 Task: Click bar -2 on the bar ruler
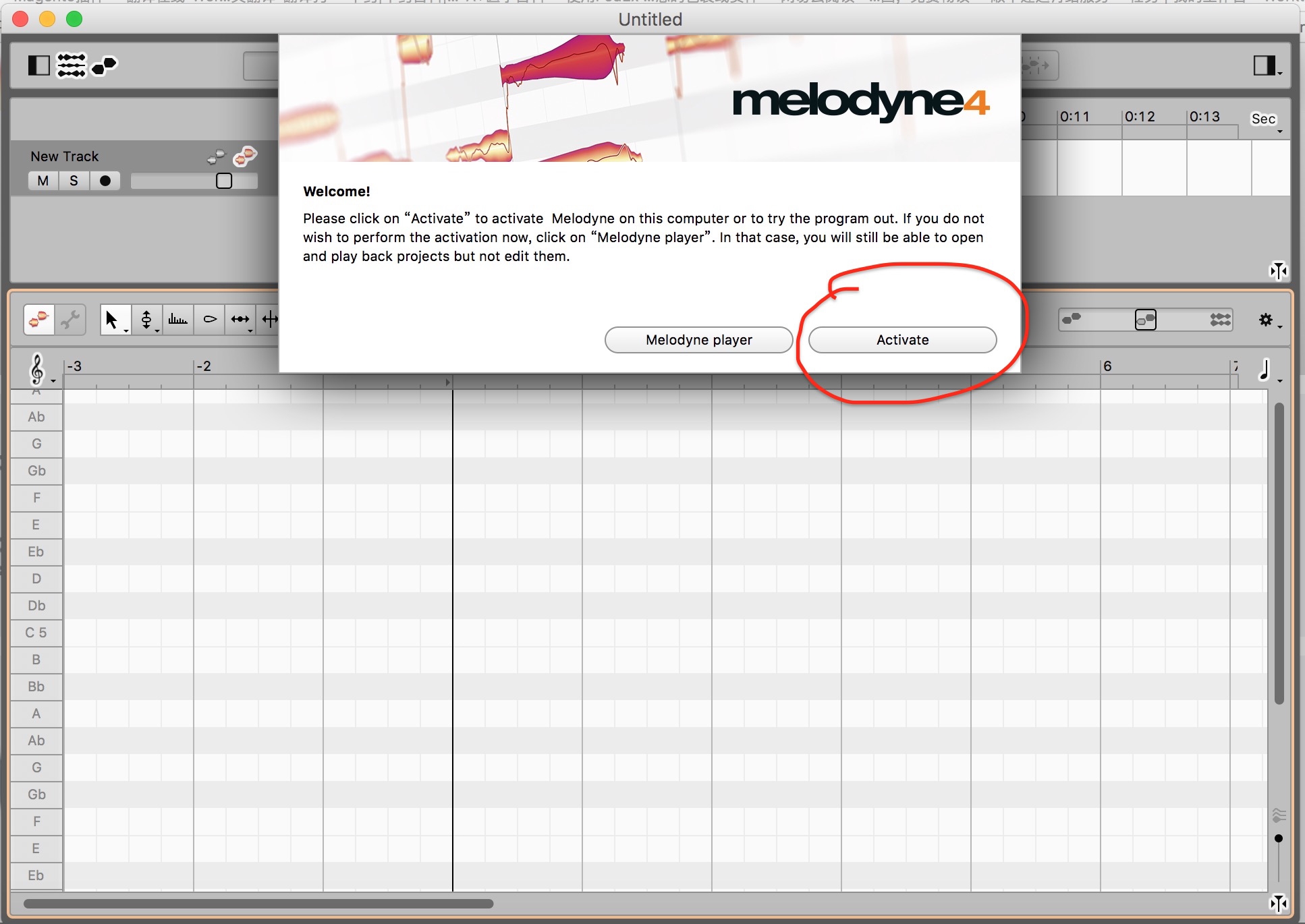click(204, 366)
